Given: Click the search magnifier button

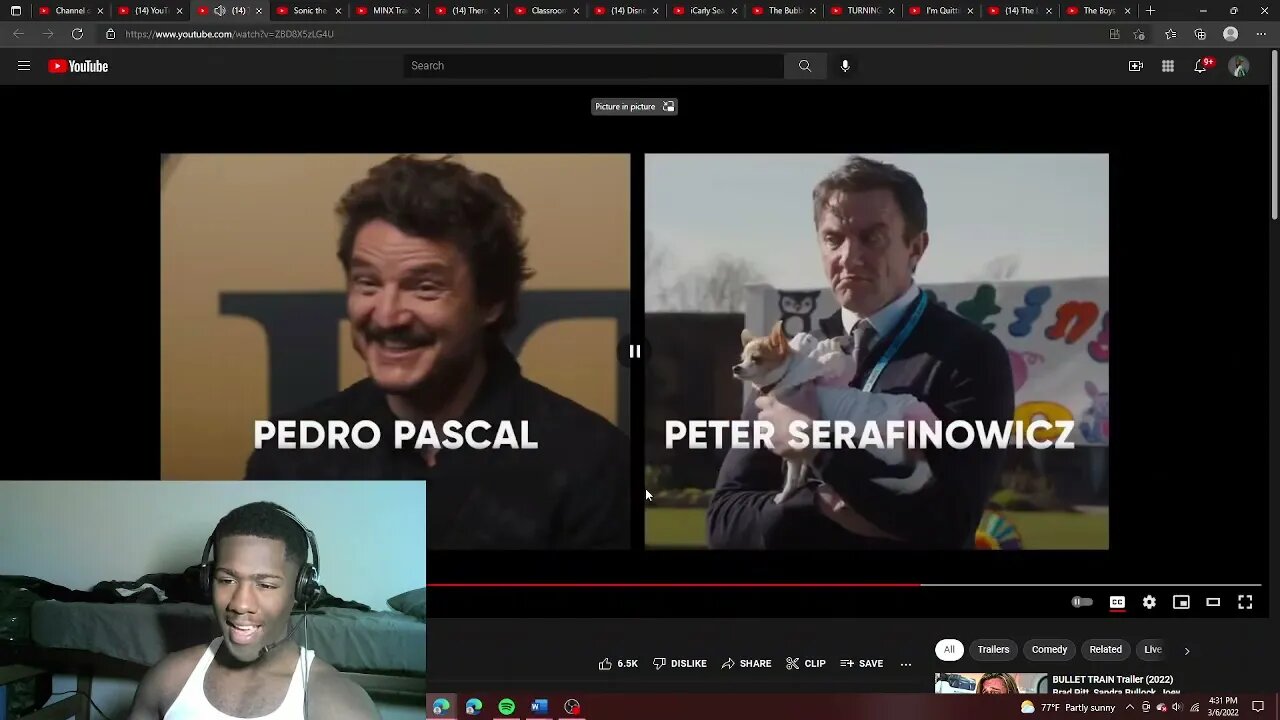Looking at the screenshot, I should point(805,66).
